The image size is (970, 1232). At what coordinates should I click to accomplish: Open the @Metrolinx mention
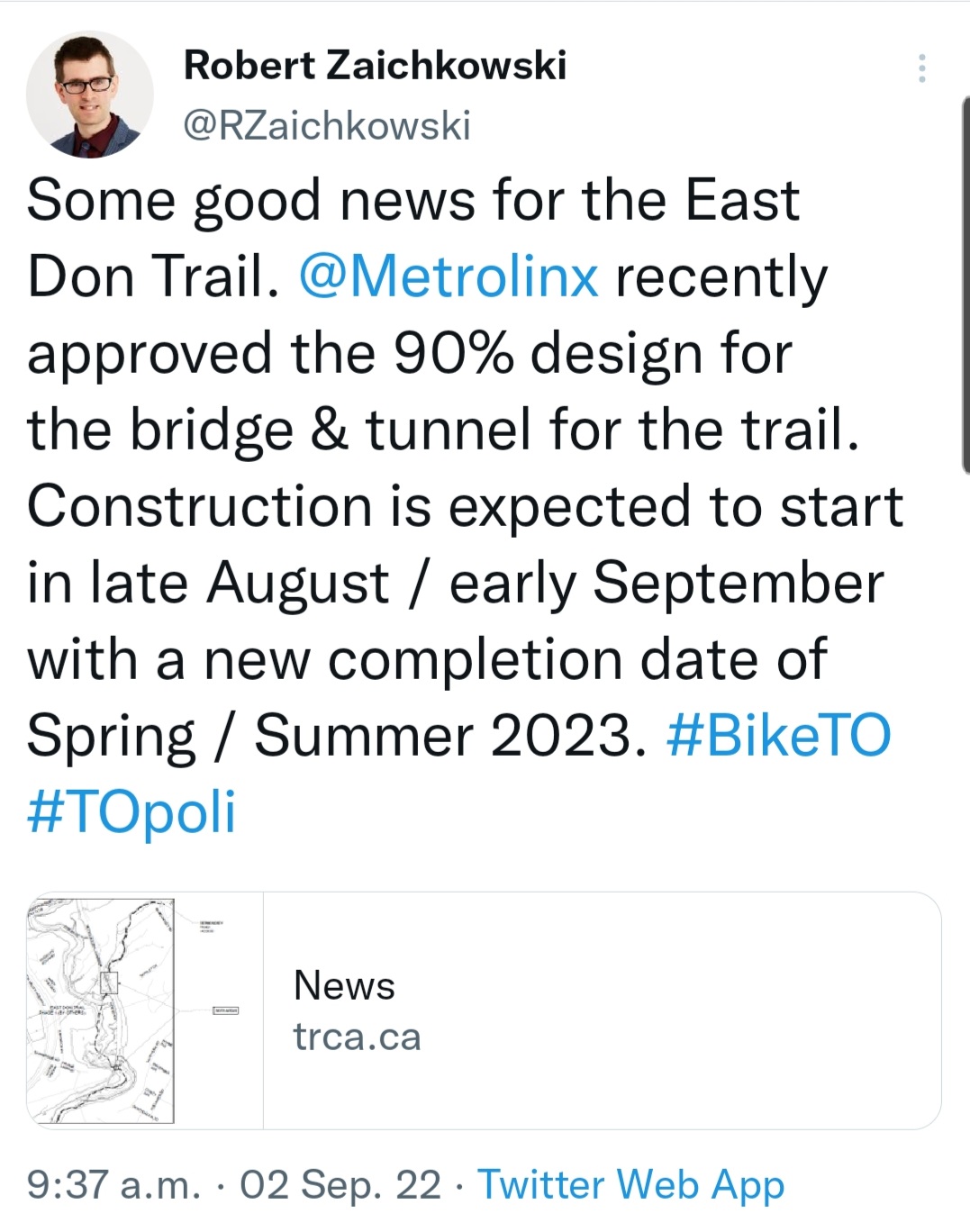(449, 276)
